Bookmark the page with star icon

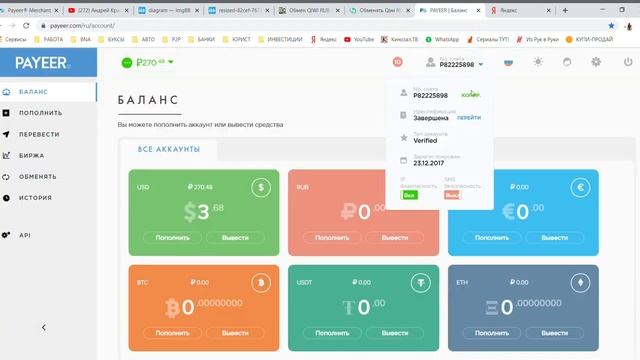pos(611,26)
